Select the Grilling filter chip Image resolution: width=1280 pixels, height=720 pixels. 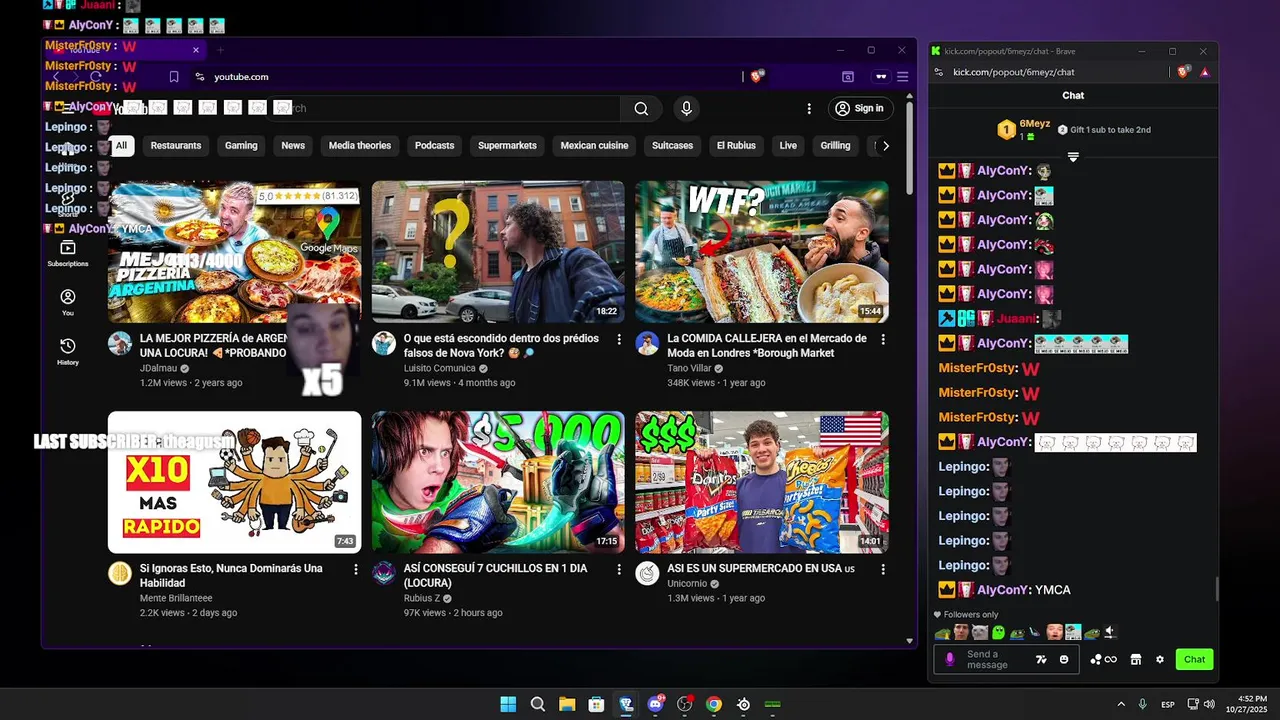coord(835,145)
